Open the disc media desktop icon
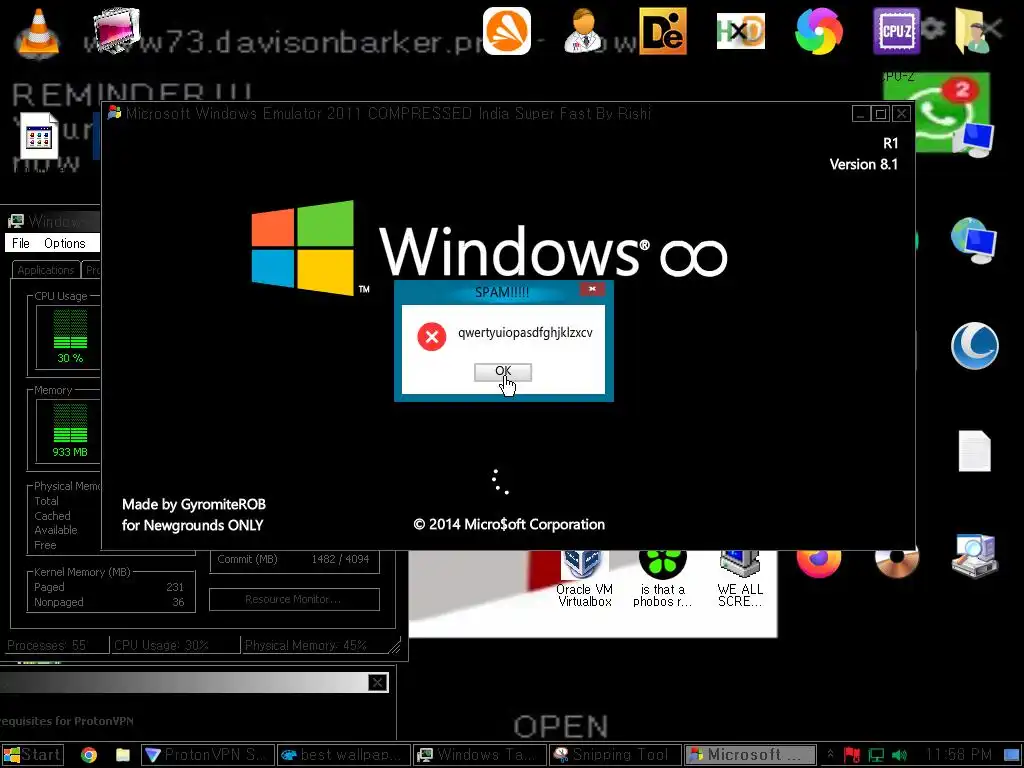 tap(897, 564)
